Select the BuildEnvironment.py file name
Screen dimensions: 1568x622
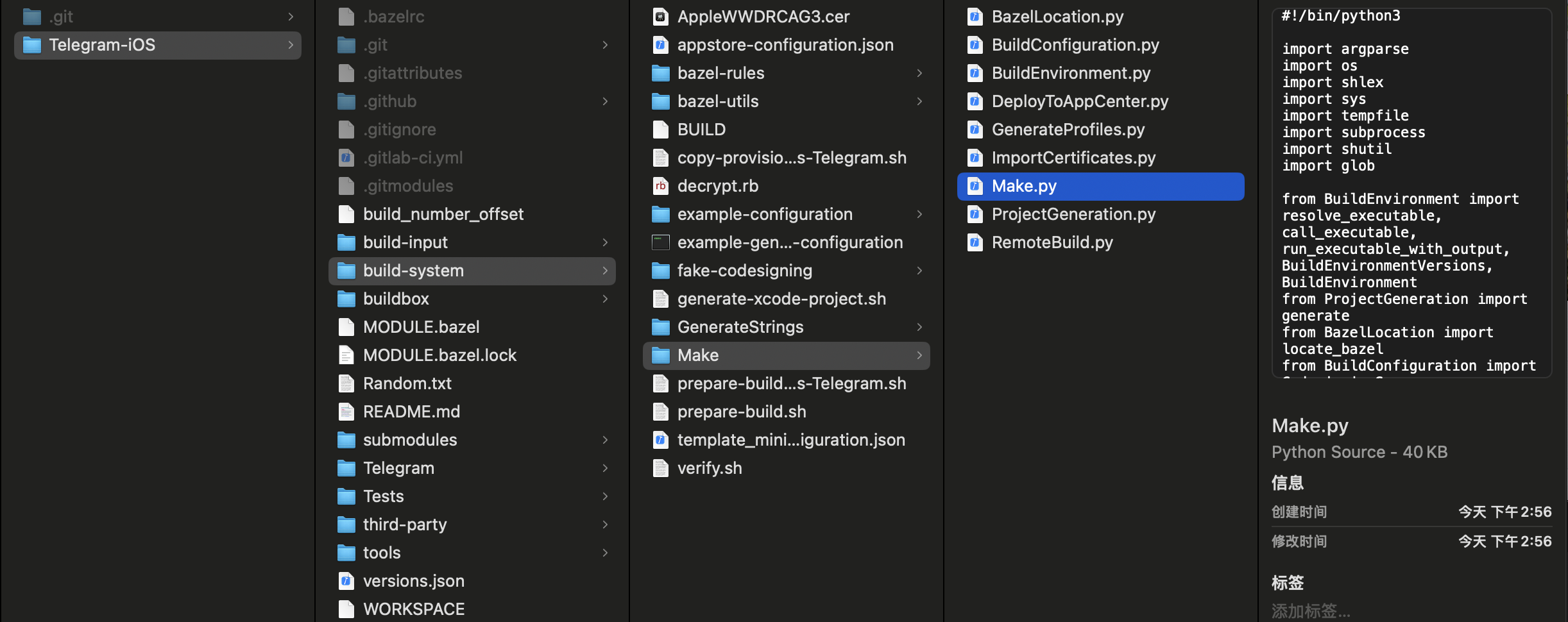1071,73
